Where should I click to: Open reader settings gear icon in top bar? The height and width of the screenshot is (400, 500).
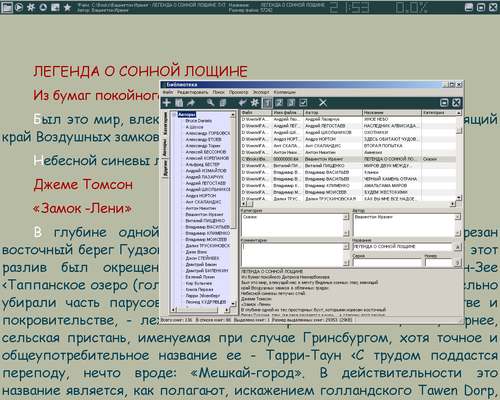click(31, 7)
